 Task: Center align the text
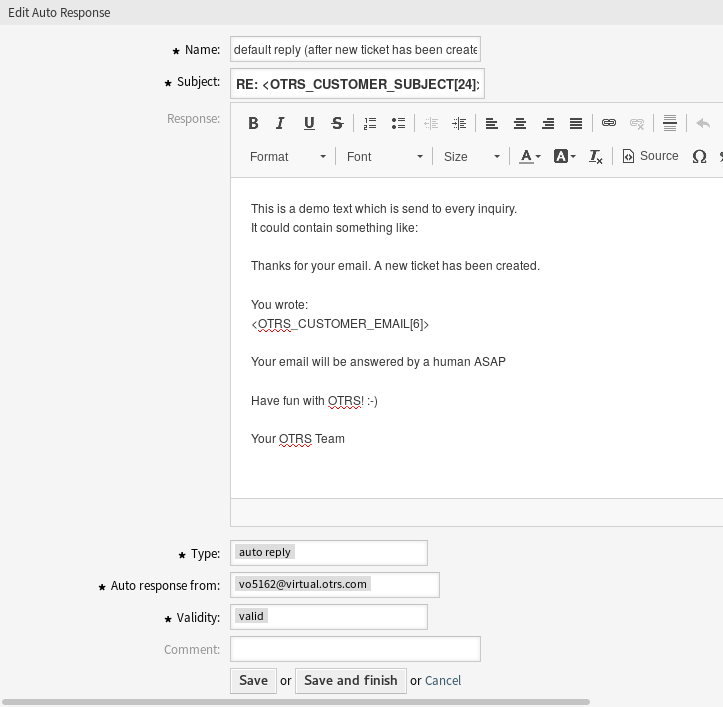[520, 123]
